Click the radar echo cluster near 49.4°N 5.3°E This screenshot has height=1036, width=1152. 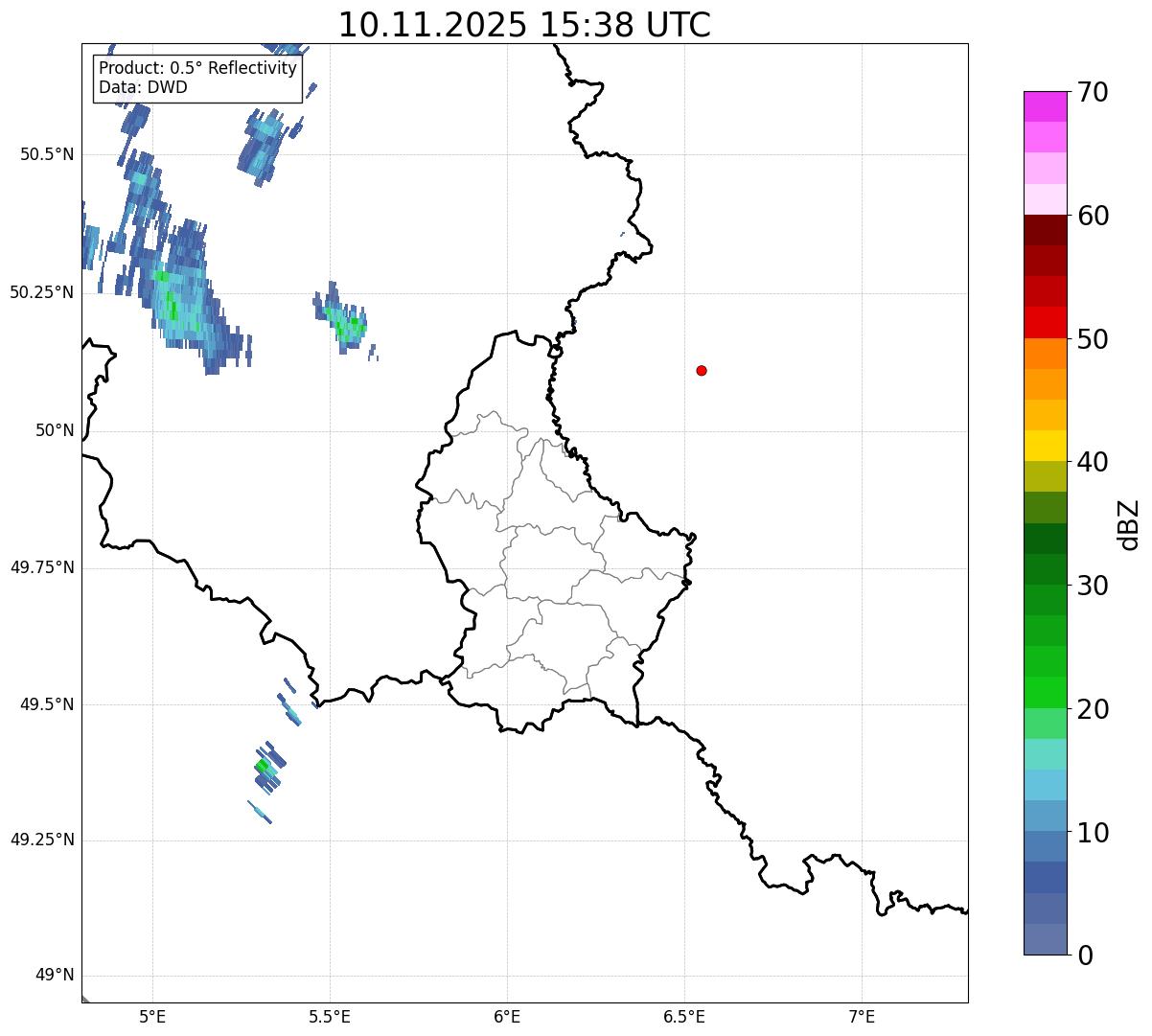(269, 767)
